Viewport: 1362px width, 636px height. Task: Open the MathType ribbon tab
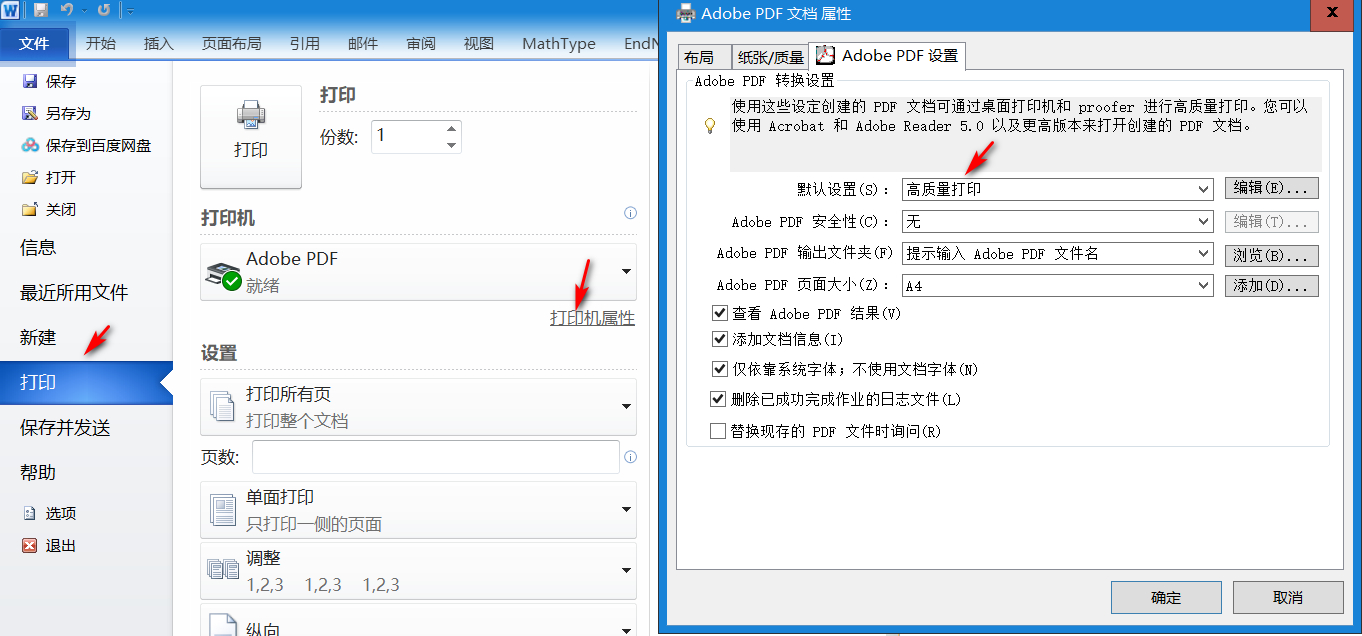(x=559, y=43)
